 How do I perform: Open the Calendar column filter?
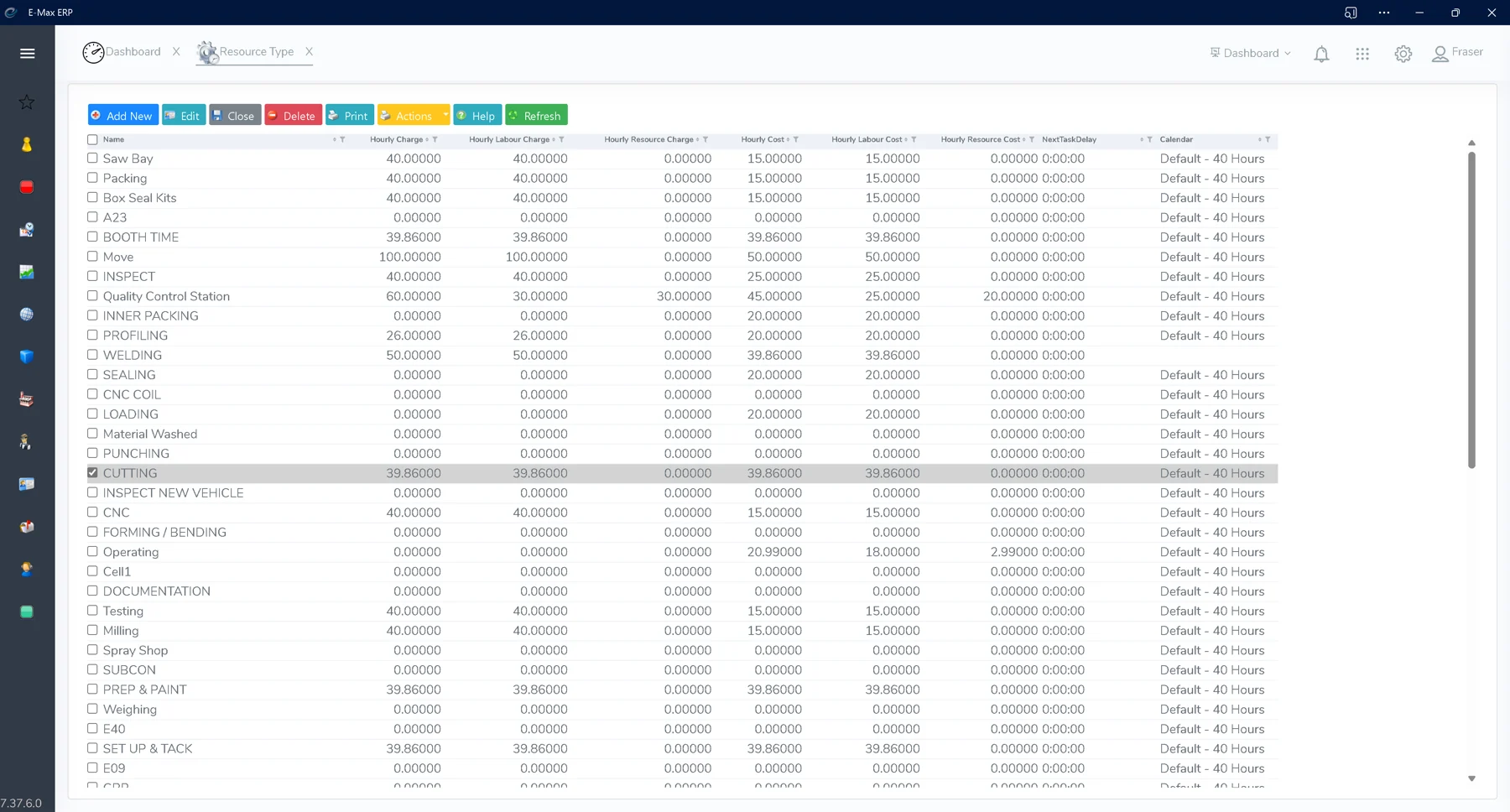pyautogui.click(x=1267, y=139)
